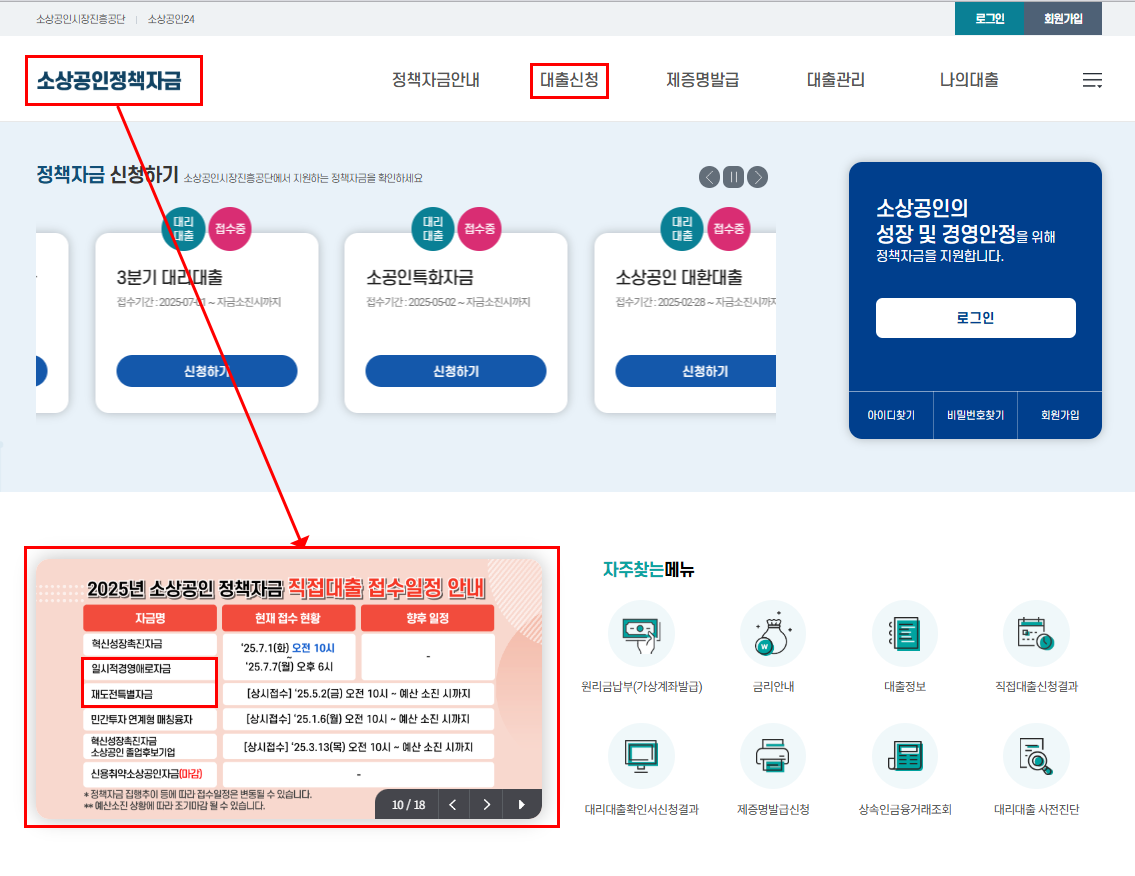This screenshot has width=1135, height=876.
Task: Open 직접대출신청결과 calendar icon
Action: (1036, 634)
